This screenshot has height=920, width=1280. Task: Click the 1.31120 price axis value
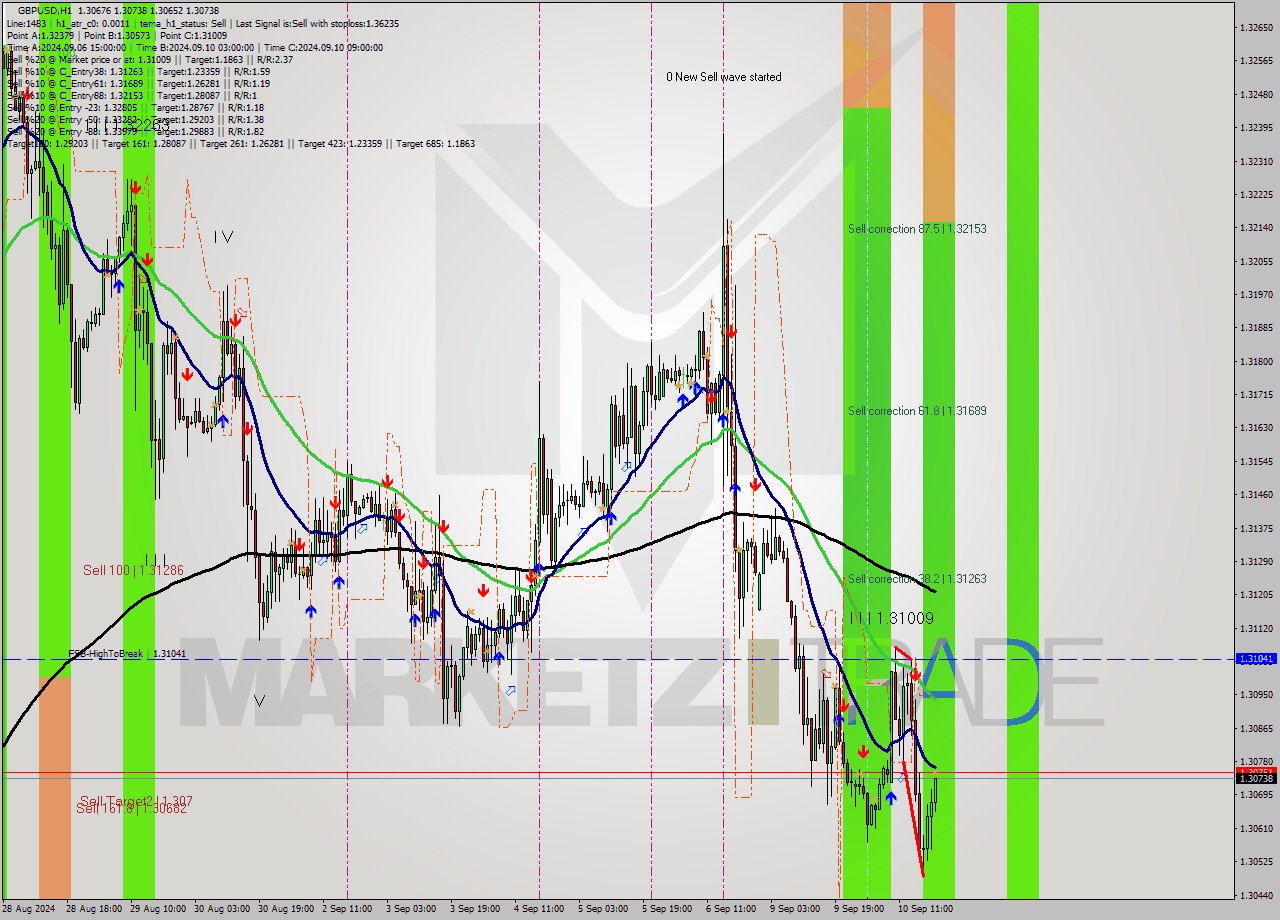point(1255,628)
